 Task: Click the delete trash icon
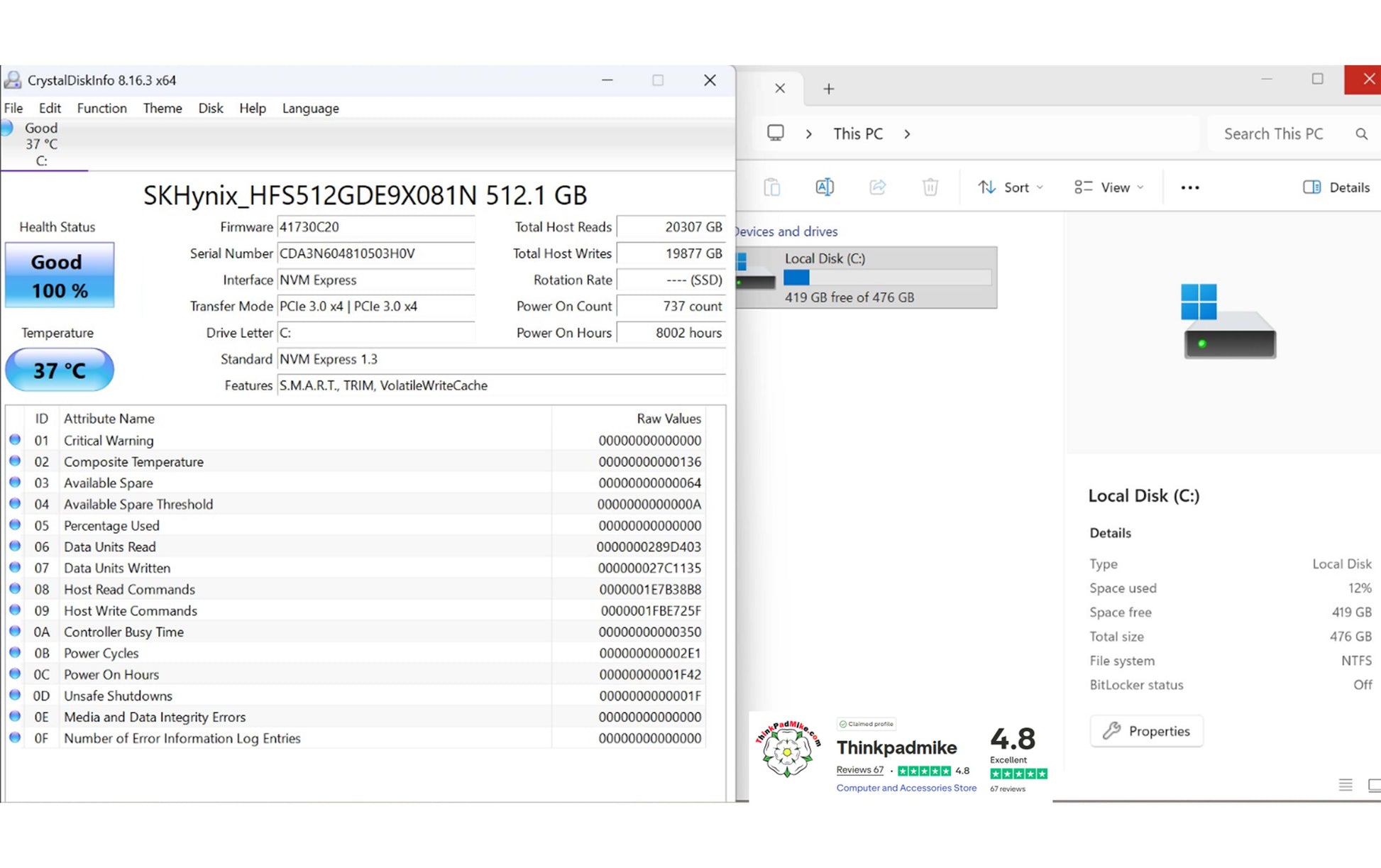930,187
